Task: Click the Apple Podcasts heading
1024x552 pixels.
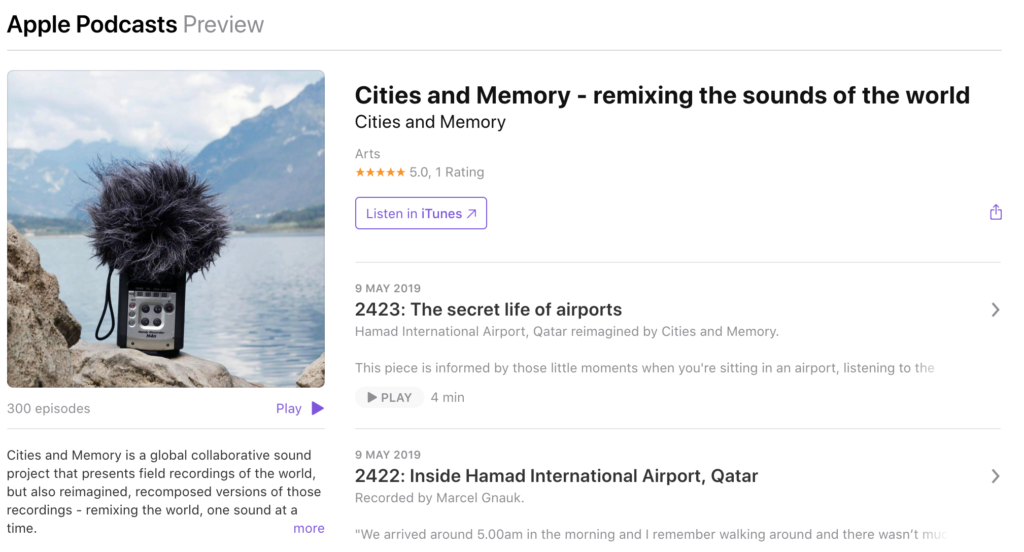Action: (x=92, y=25)
